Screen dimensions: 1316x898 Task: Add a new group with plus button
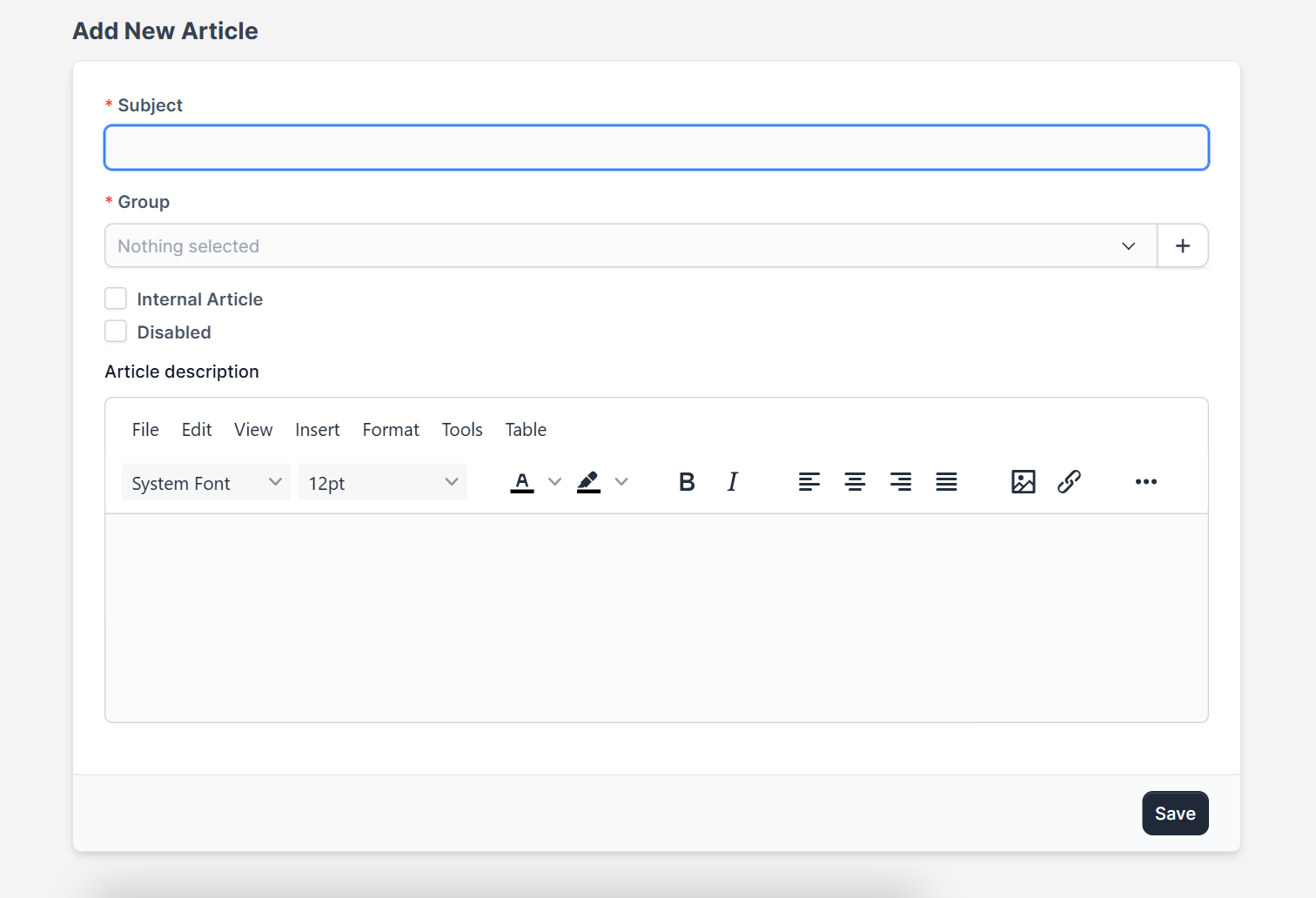click(x=1183, y=246)
